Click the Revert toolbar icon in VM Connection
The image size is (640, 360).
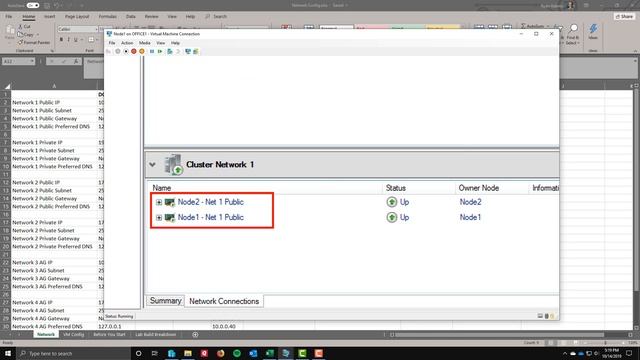(x=178, y=51)
